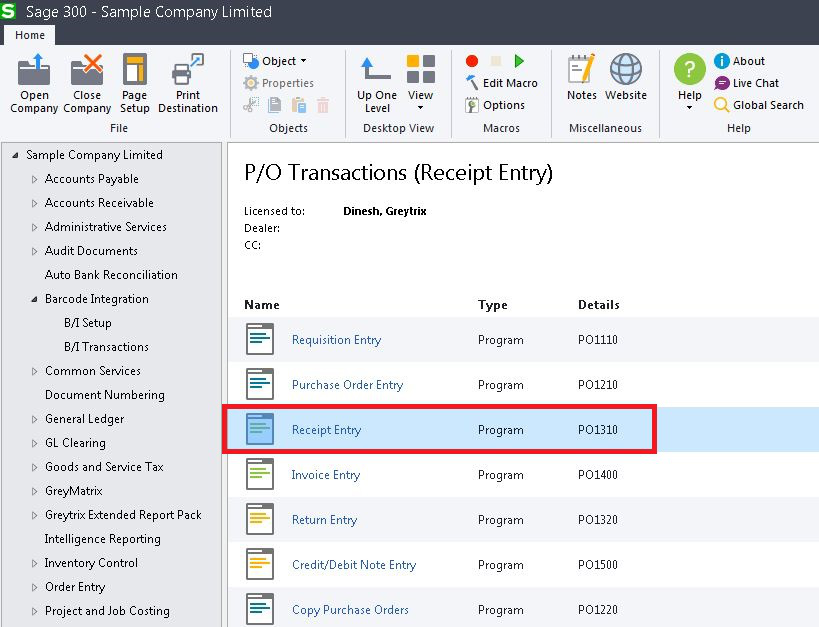
Task: Expand the Accounts Payable tree node
Action: pyautogui.click(x=34, y=179)
